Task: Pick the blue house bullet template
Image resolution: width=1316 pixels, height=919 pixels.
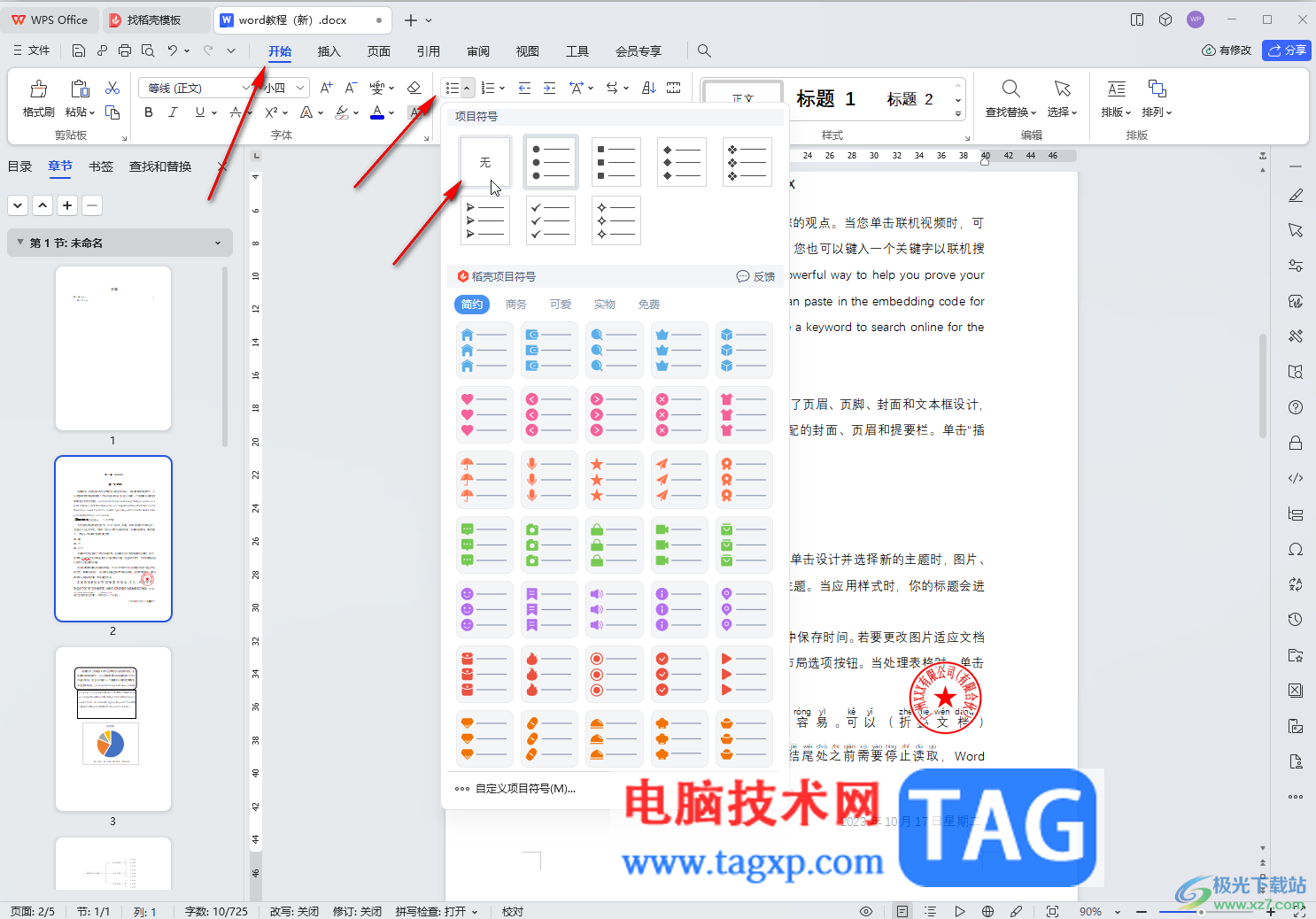Action: pyautogui.click(x=484, y=351)
